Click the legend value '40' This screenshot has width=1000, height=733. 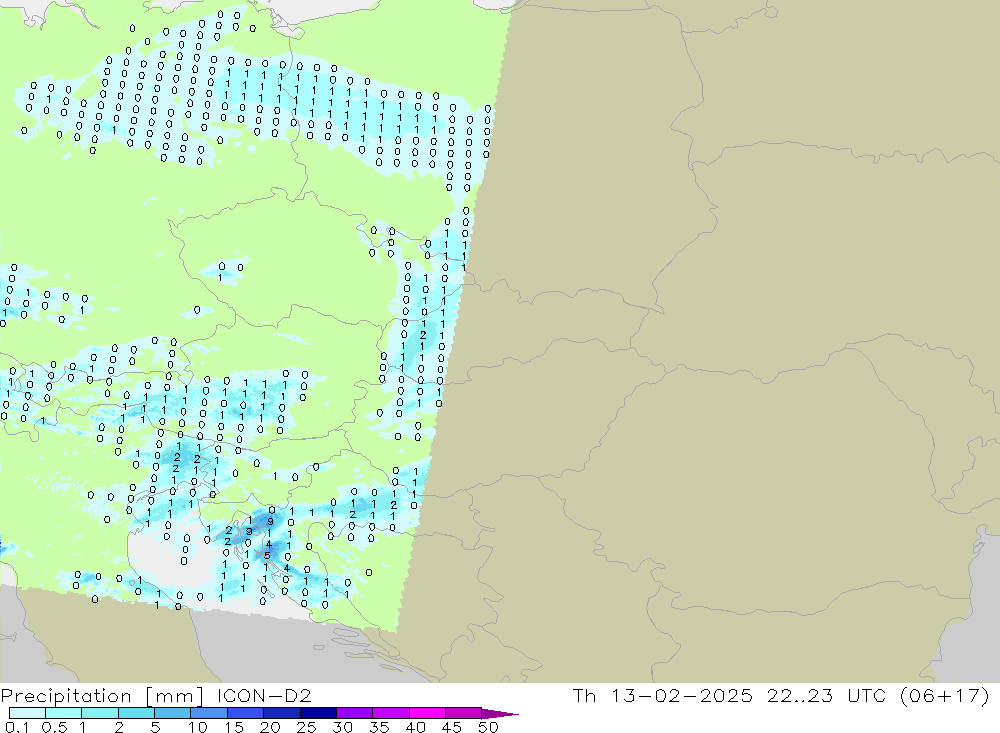[x=415, y=727]
